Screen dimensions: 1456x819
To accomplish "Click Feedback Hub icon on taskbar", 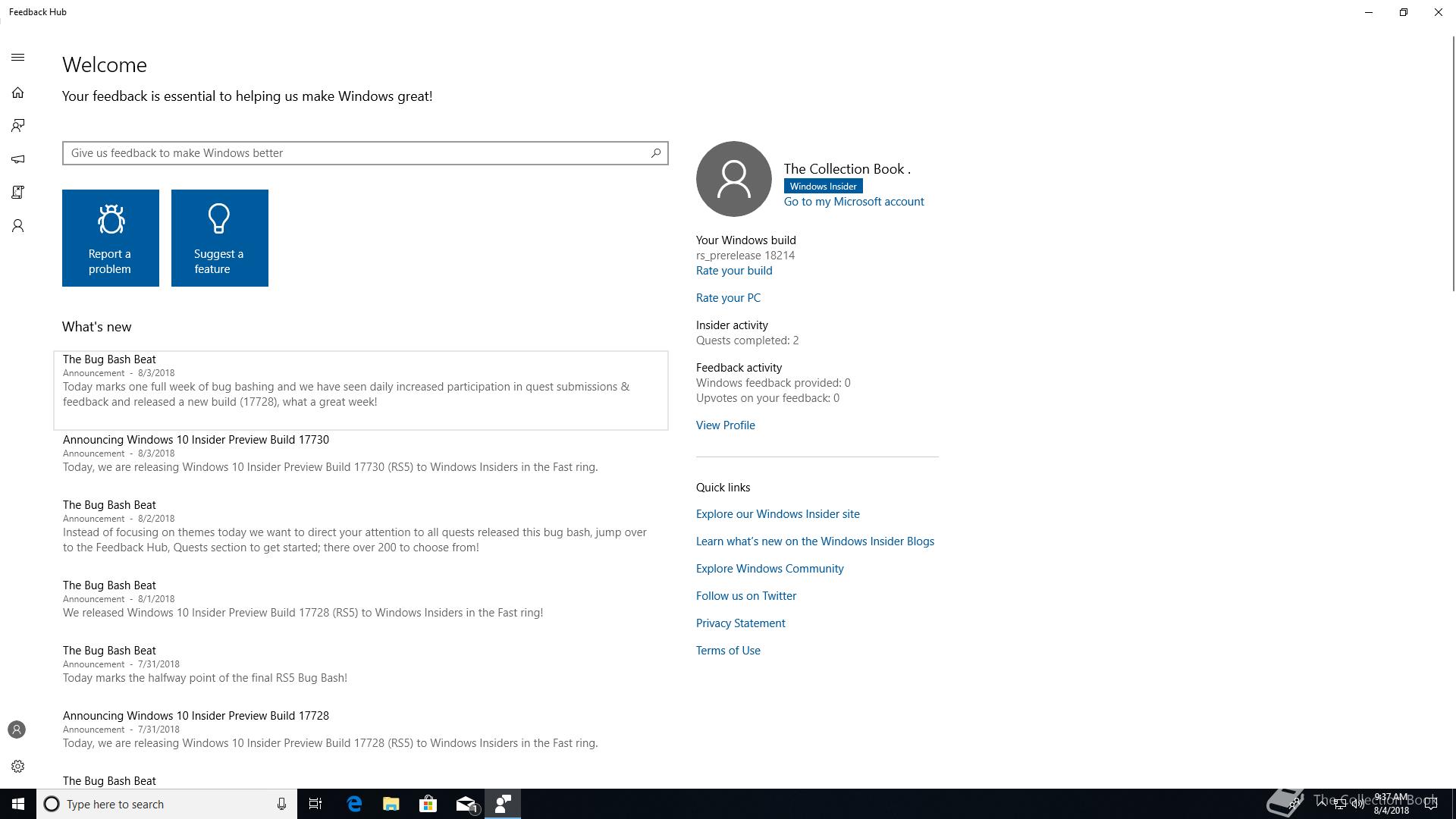I will [503, 804].
